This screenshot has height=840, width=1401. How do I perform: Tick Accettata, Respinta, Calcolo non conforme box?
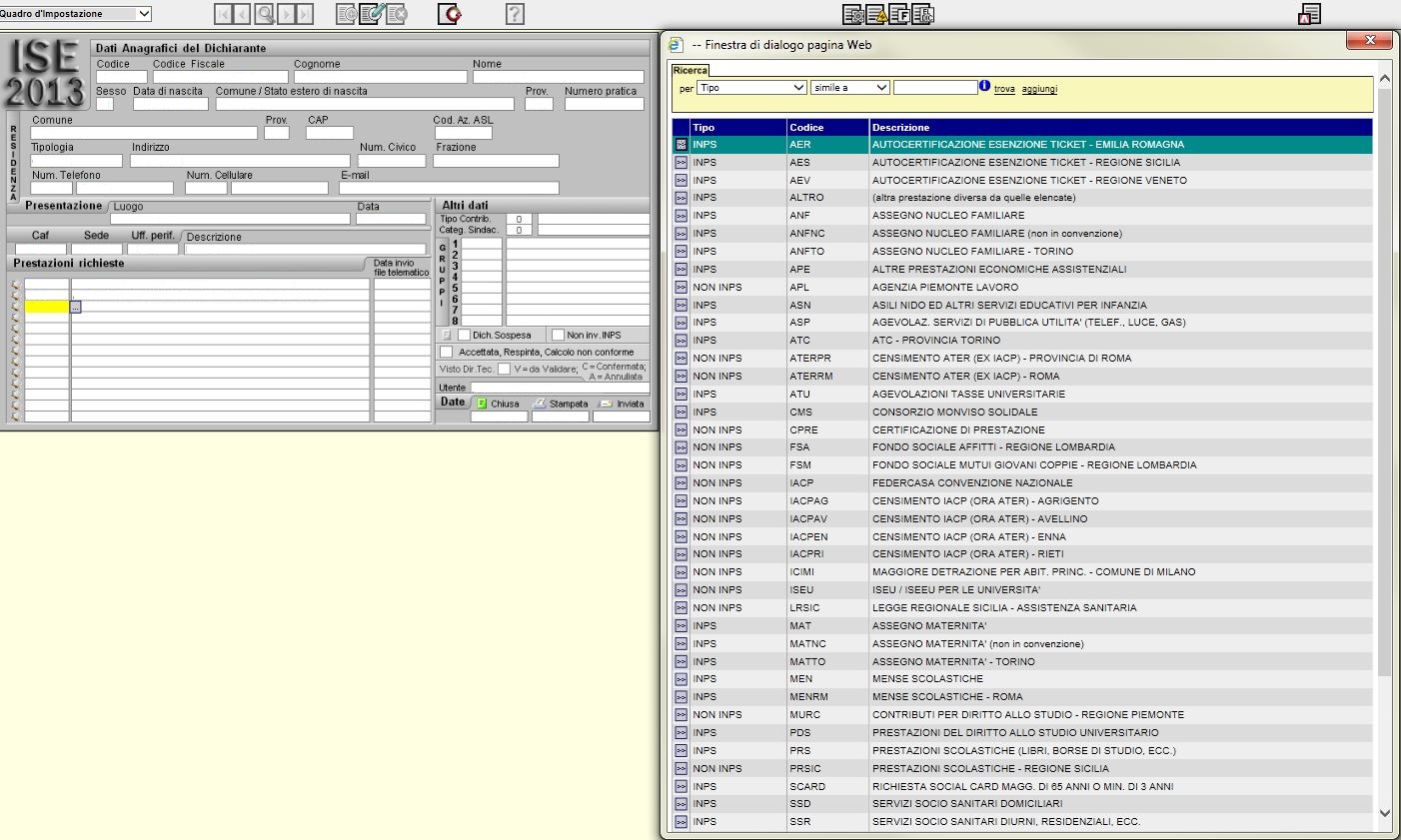pyautogui.click(x=447, y=352)
